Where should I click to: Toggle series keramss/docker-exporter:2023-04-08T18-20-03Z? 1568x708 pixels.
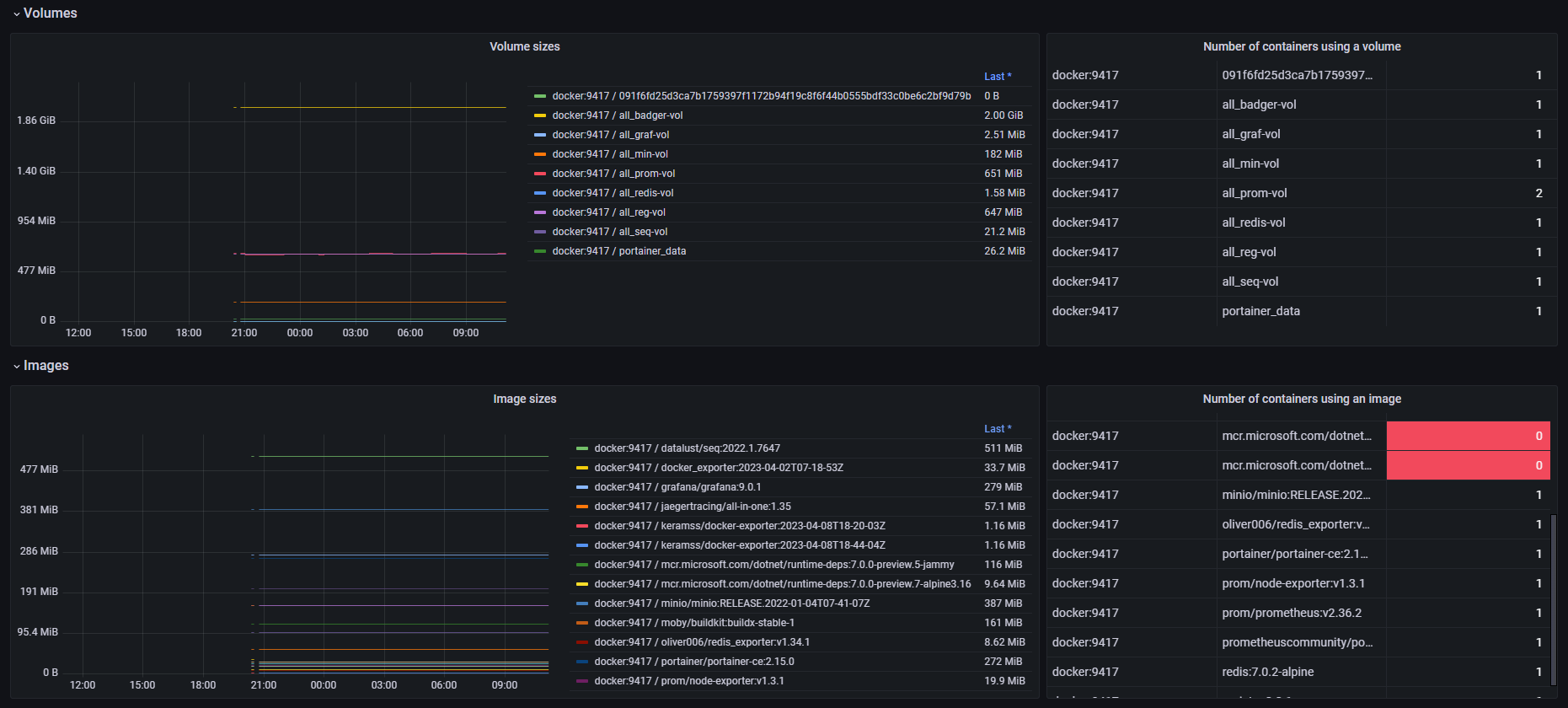(x=740, y=526)
